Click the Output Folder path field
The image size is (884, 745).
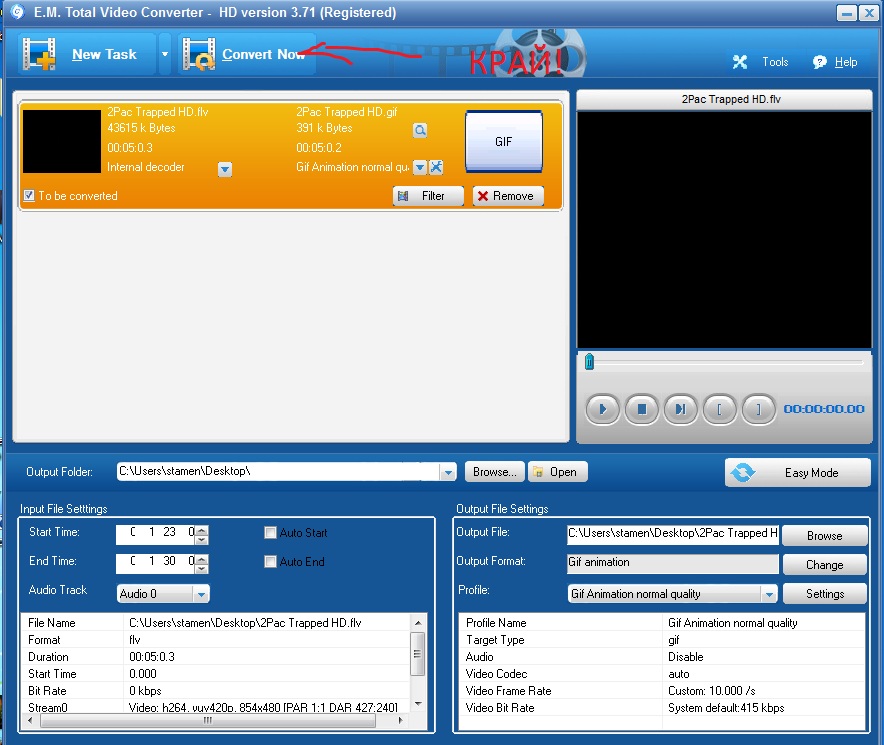pyautogui.click(x=278, y=471)
